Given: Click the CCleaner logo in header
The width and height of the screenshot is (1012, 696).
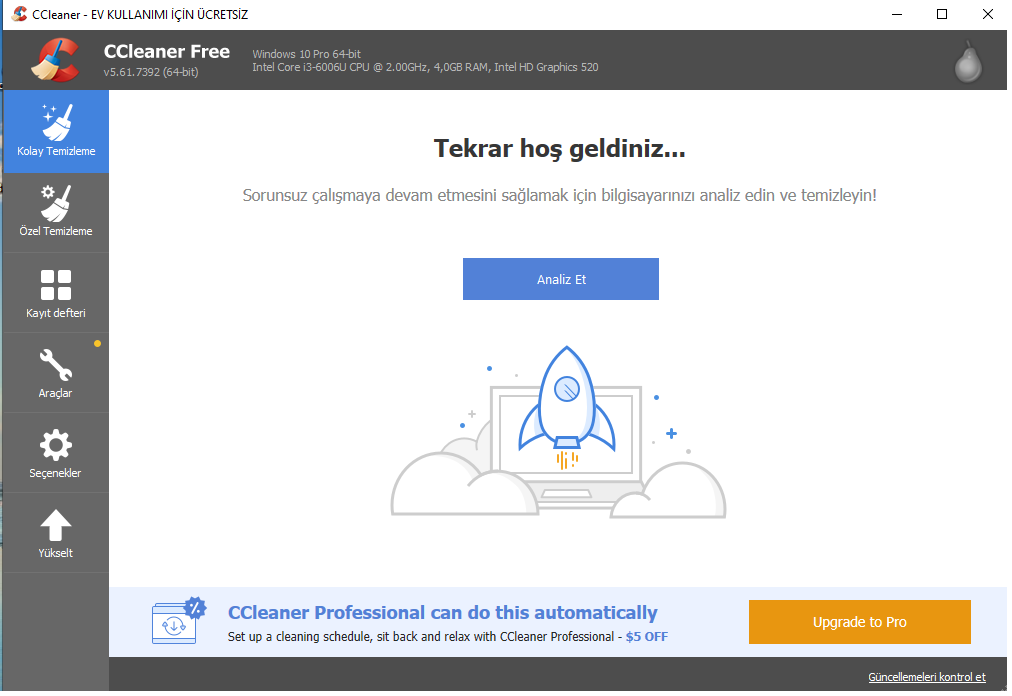Looking at the screenshot, I should [x=56, y=60].
